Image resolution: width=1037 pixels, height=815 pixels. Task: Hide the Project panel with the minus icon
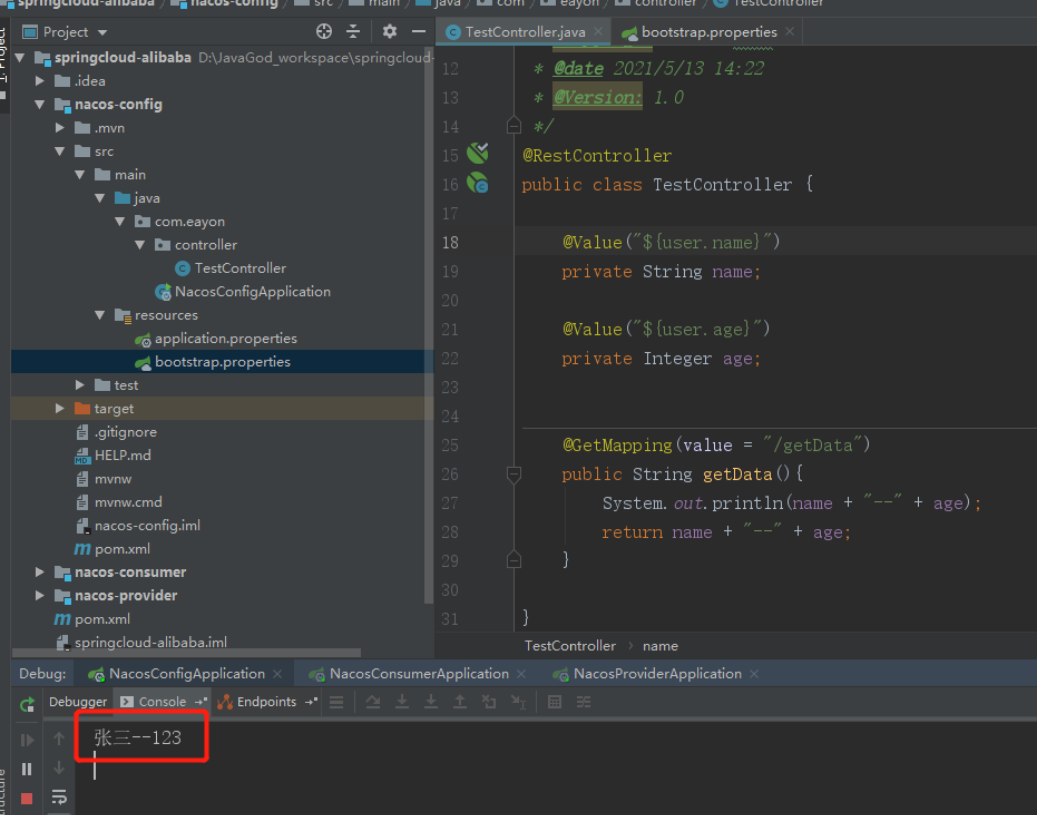click(419, 31)
